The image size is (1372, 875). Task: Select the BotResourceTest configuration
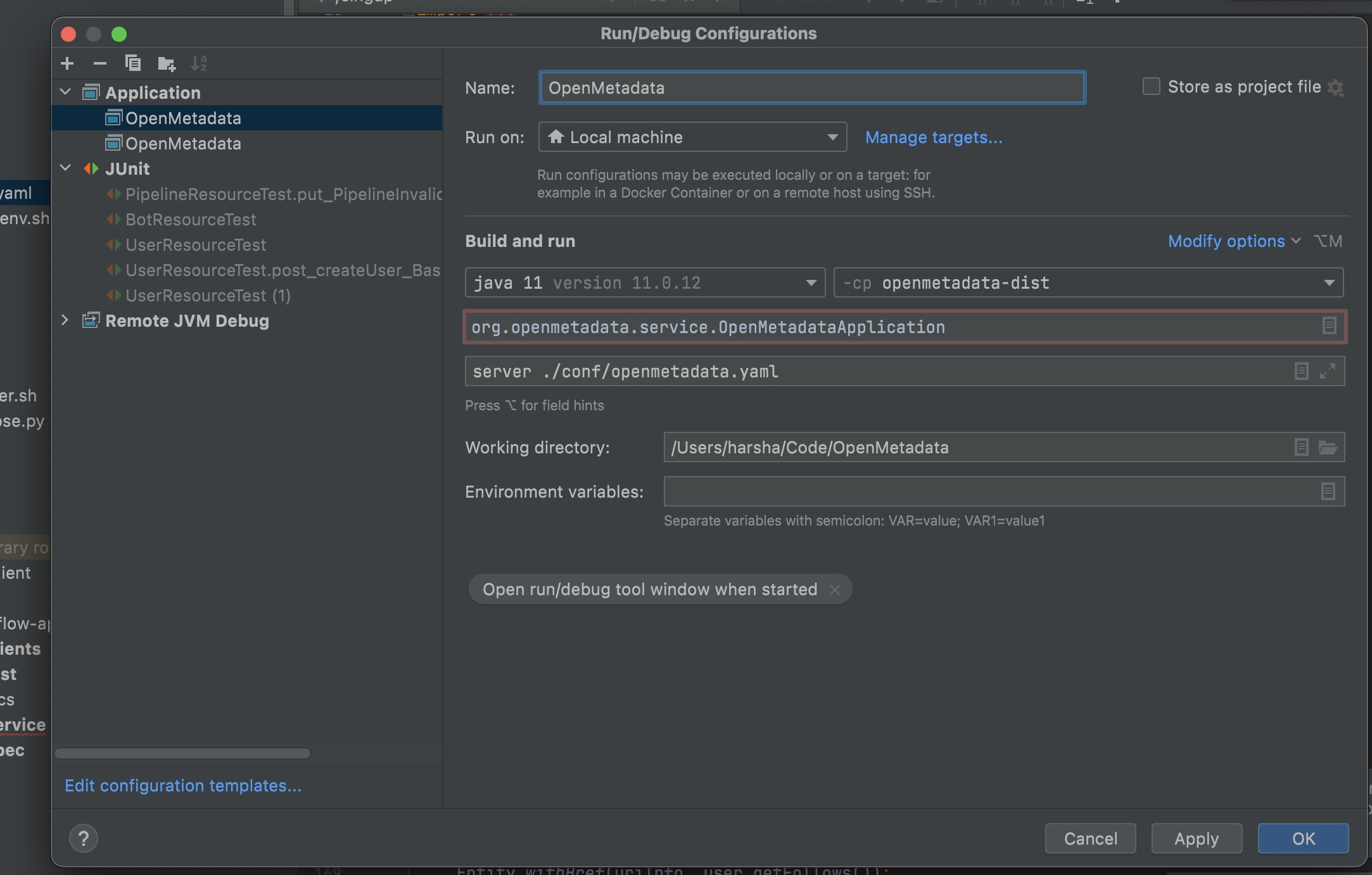(x=191, y=220)
